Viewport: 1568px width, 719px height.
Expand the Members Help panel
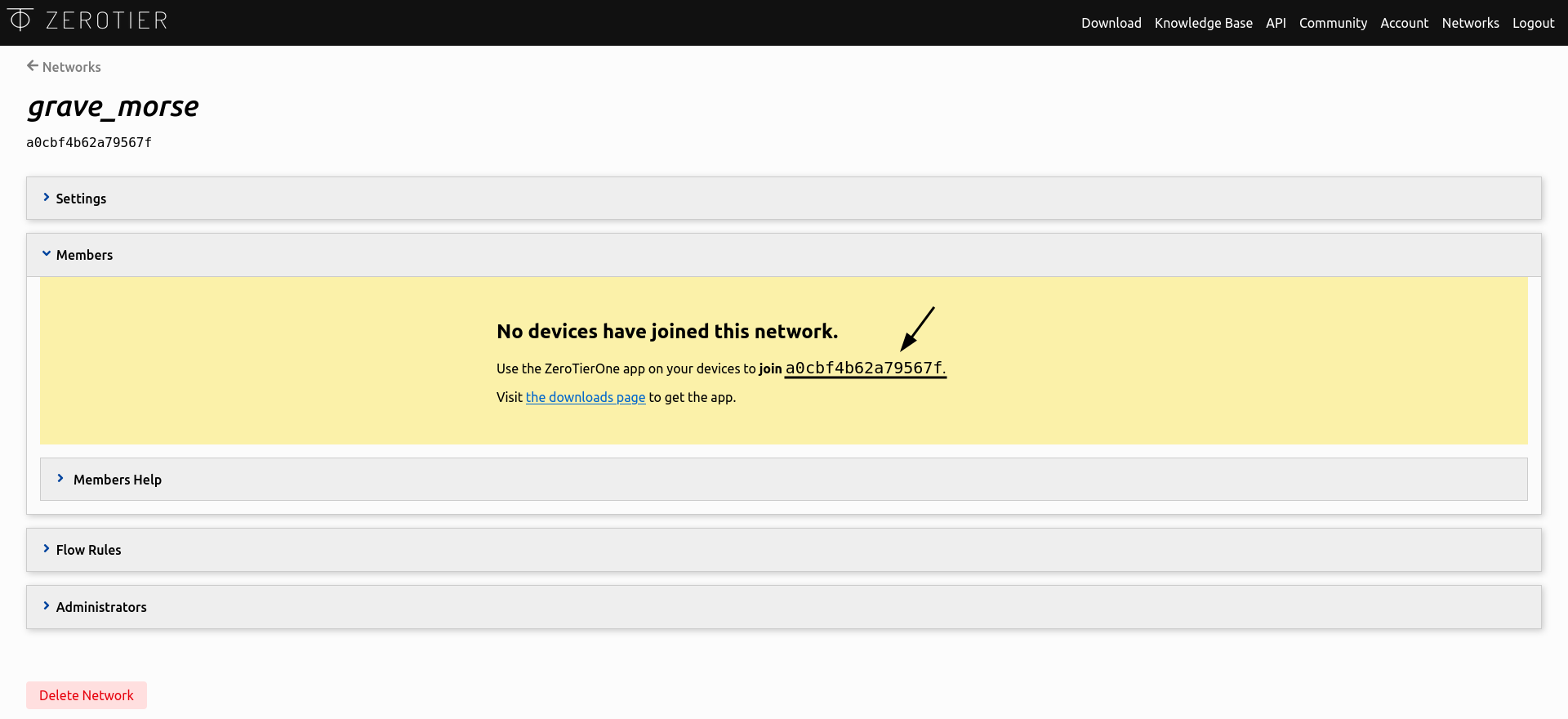(x=784, y=480)
